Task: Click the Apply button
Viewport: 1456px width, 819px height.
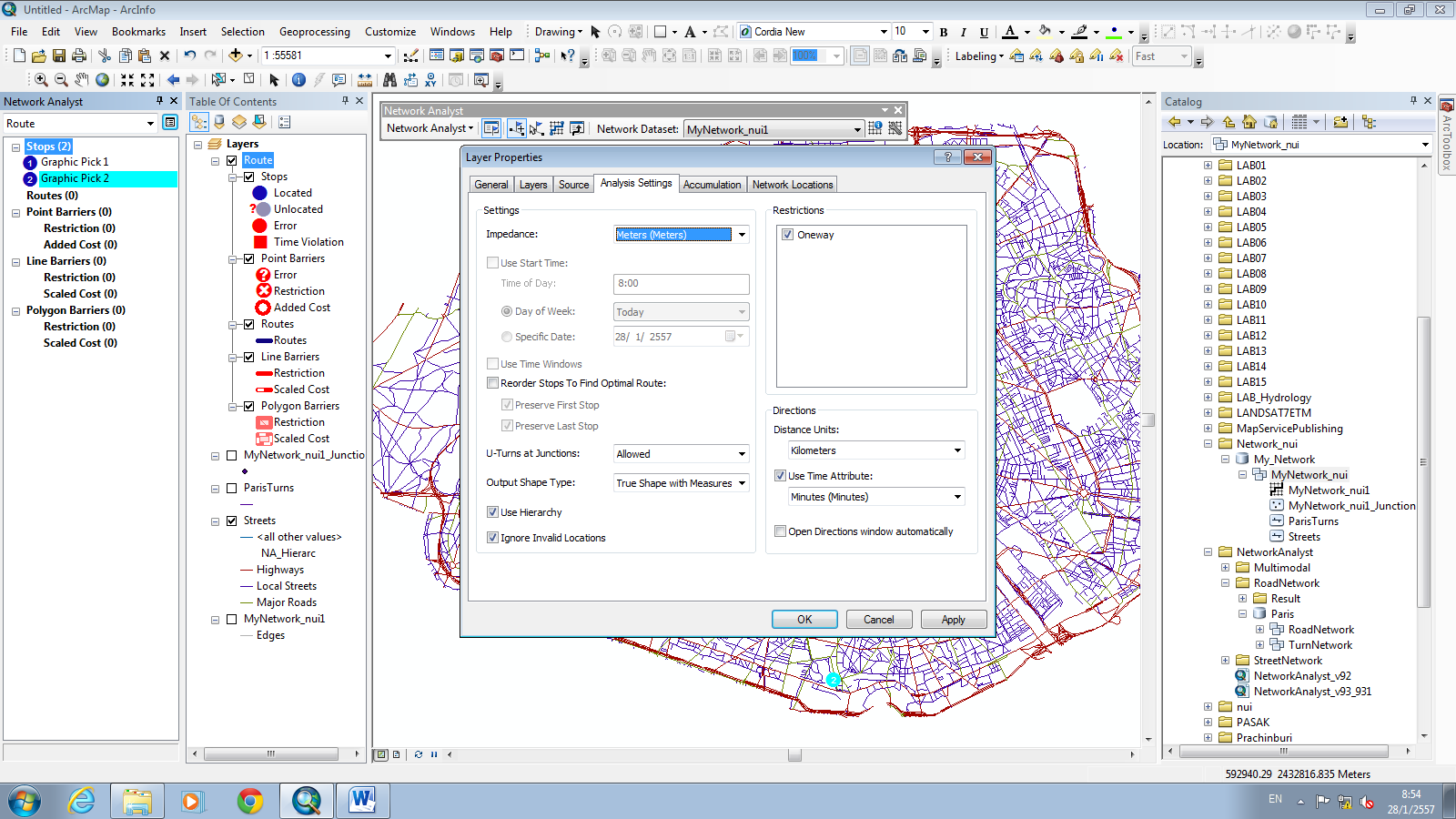Action: pos(953,620)
